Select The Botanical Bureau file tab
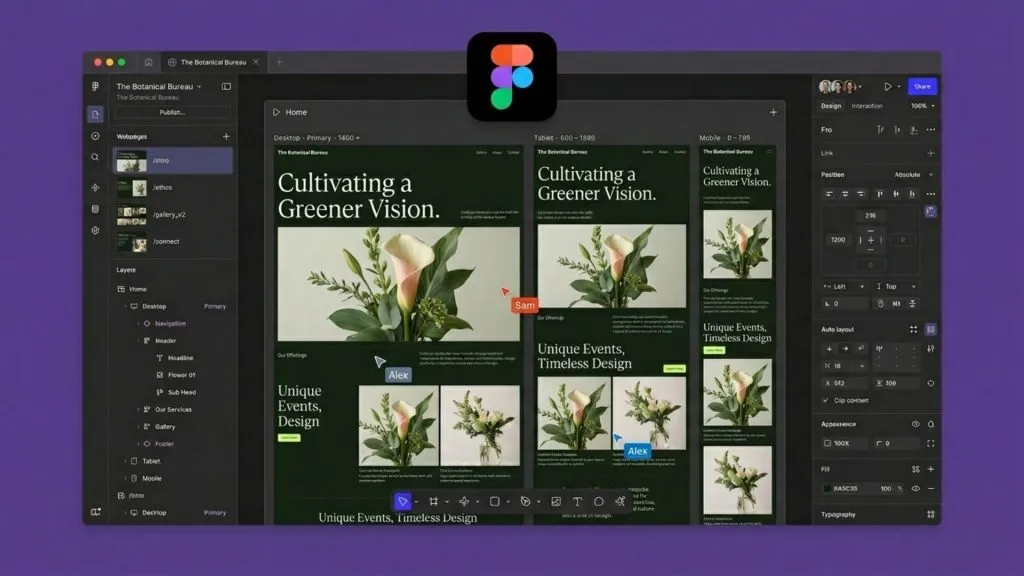The width and height of the screenshot is (1024, 576). click(x=214, y=62)
